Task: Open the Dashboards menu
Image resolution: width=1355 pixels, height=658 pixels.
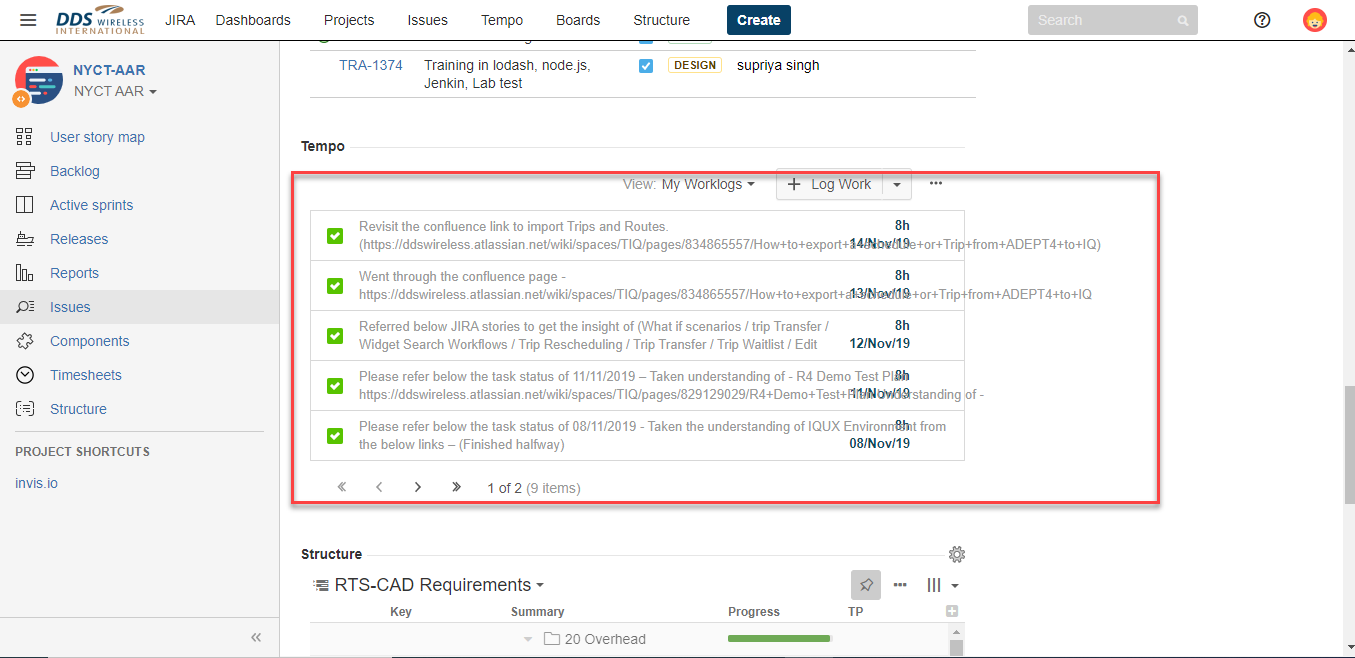Action: [253, 20]
